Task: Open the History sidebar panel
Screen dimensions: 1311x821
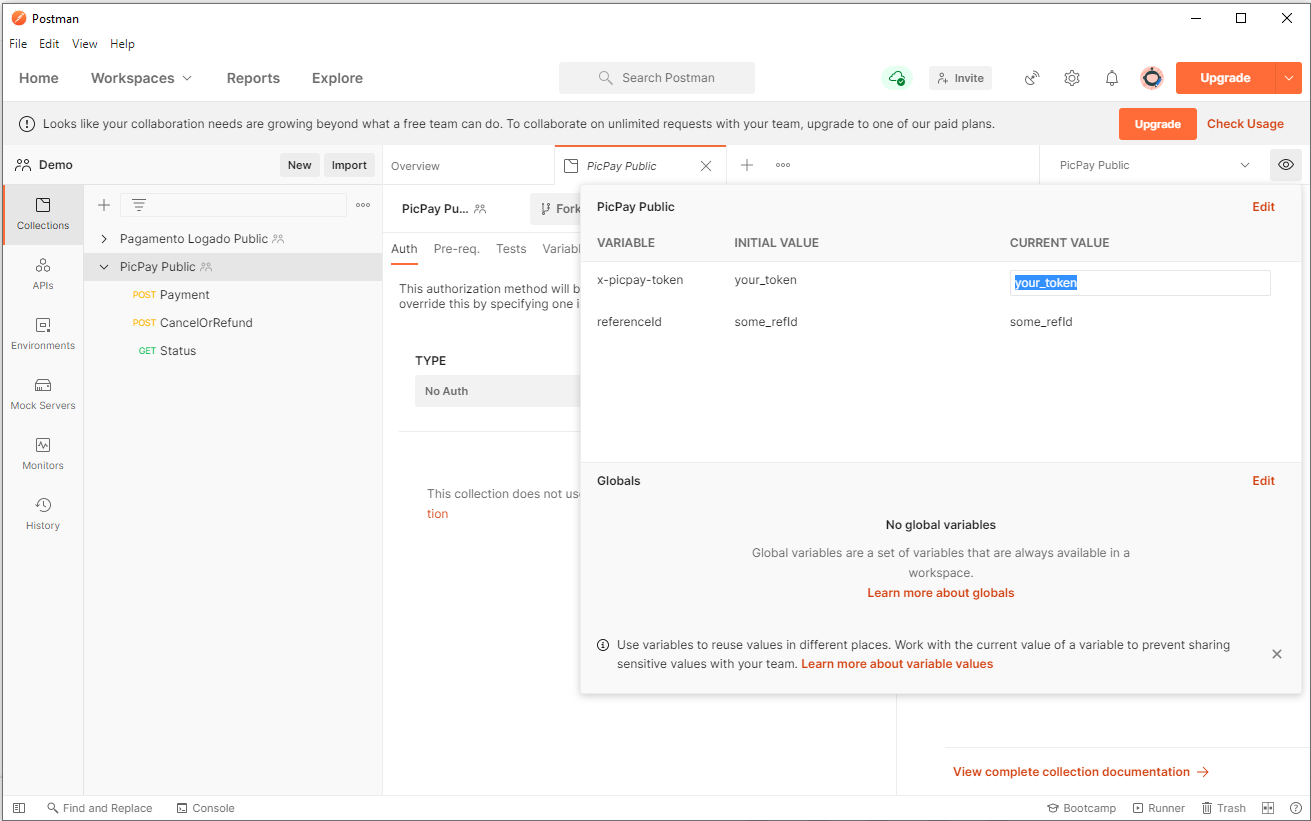Action: click(x=43, y=514)
